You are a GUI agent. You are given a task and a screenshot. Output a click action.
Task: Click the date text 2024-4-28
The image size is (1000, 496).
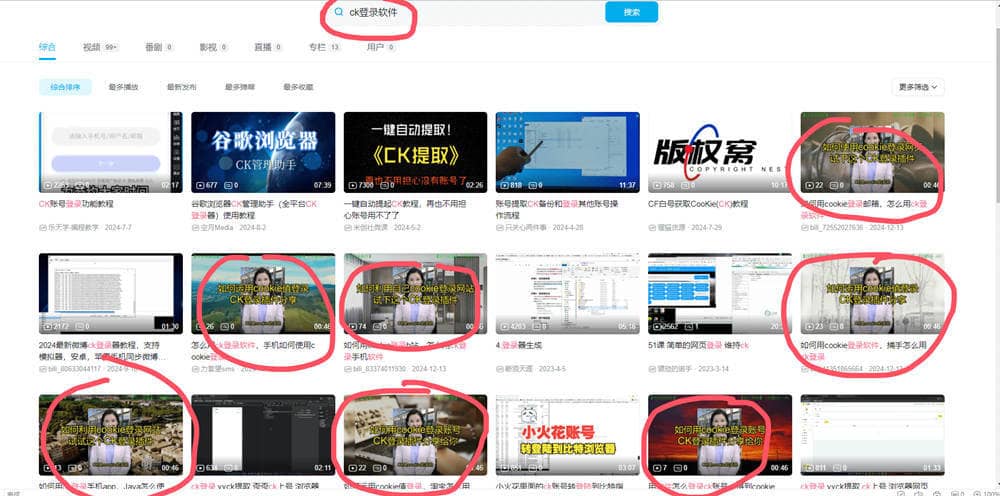tap(568, 228)
